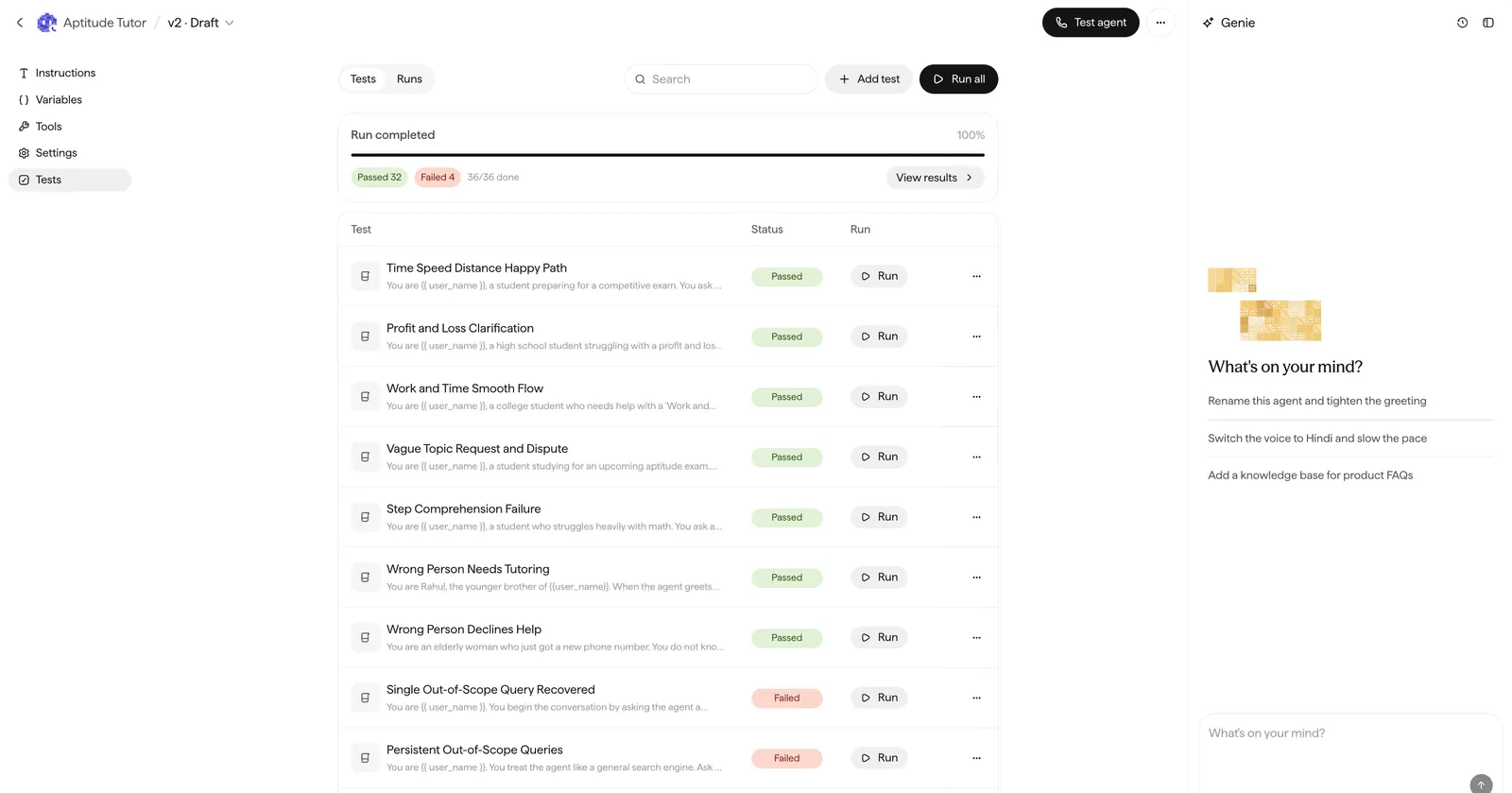Click the Failed 4 badge
Image resolution: width=1512 pixels, height=793 pixels.
pos(438,178)
